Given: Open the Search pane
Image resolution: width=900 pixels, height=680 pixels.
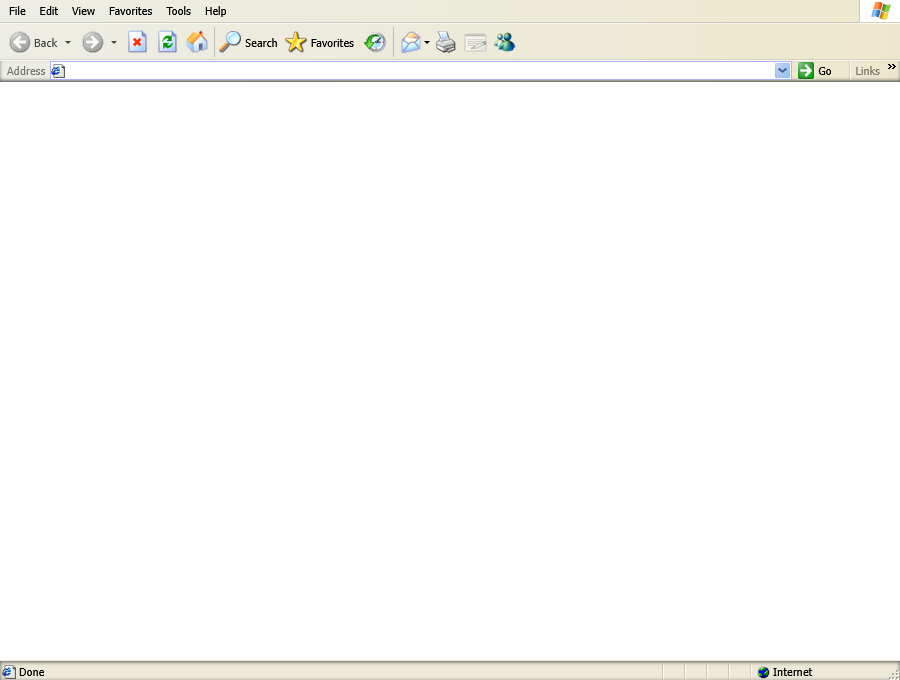Looking at the screenshot, I should [248, 42].
